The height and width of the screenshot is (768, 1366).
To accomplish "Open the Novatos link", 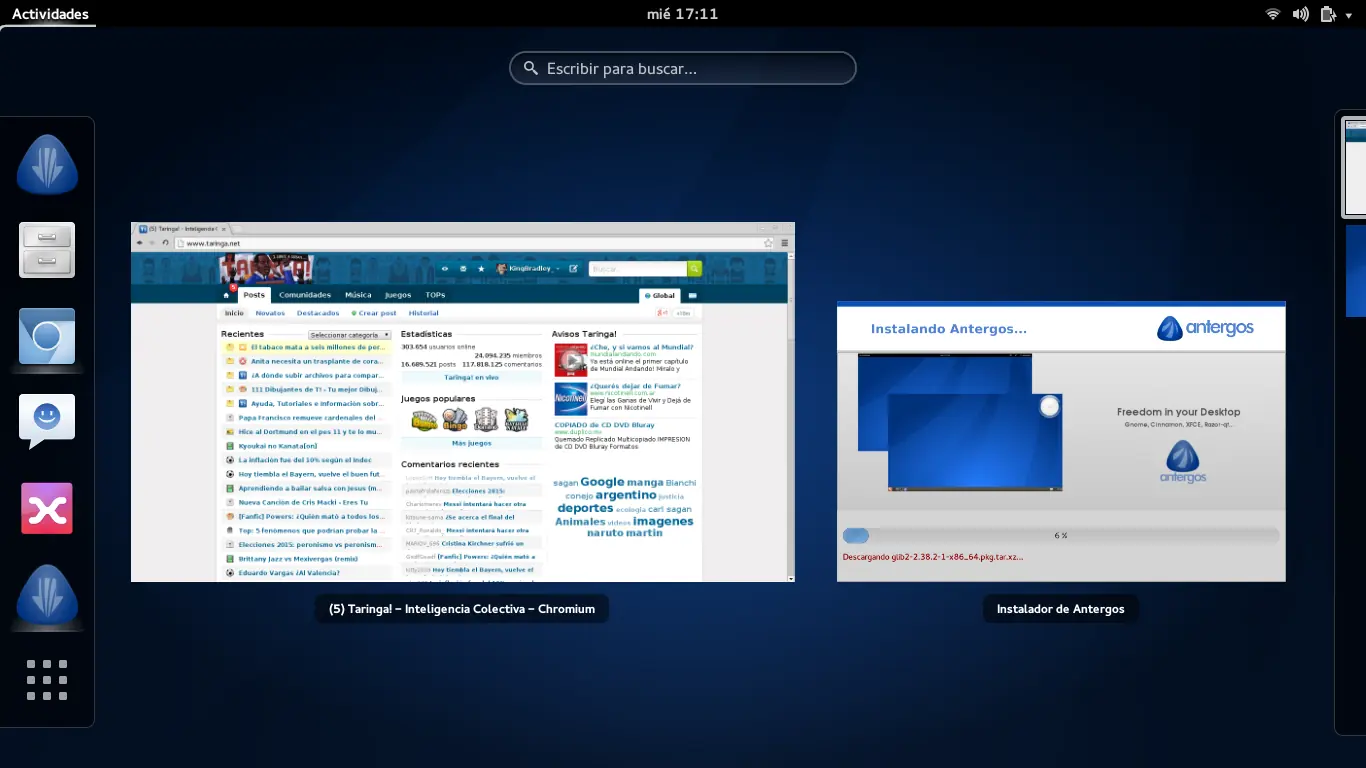I will click(x=270, y=313).
